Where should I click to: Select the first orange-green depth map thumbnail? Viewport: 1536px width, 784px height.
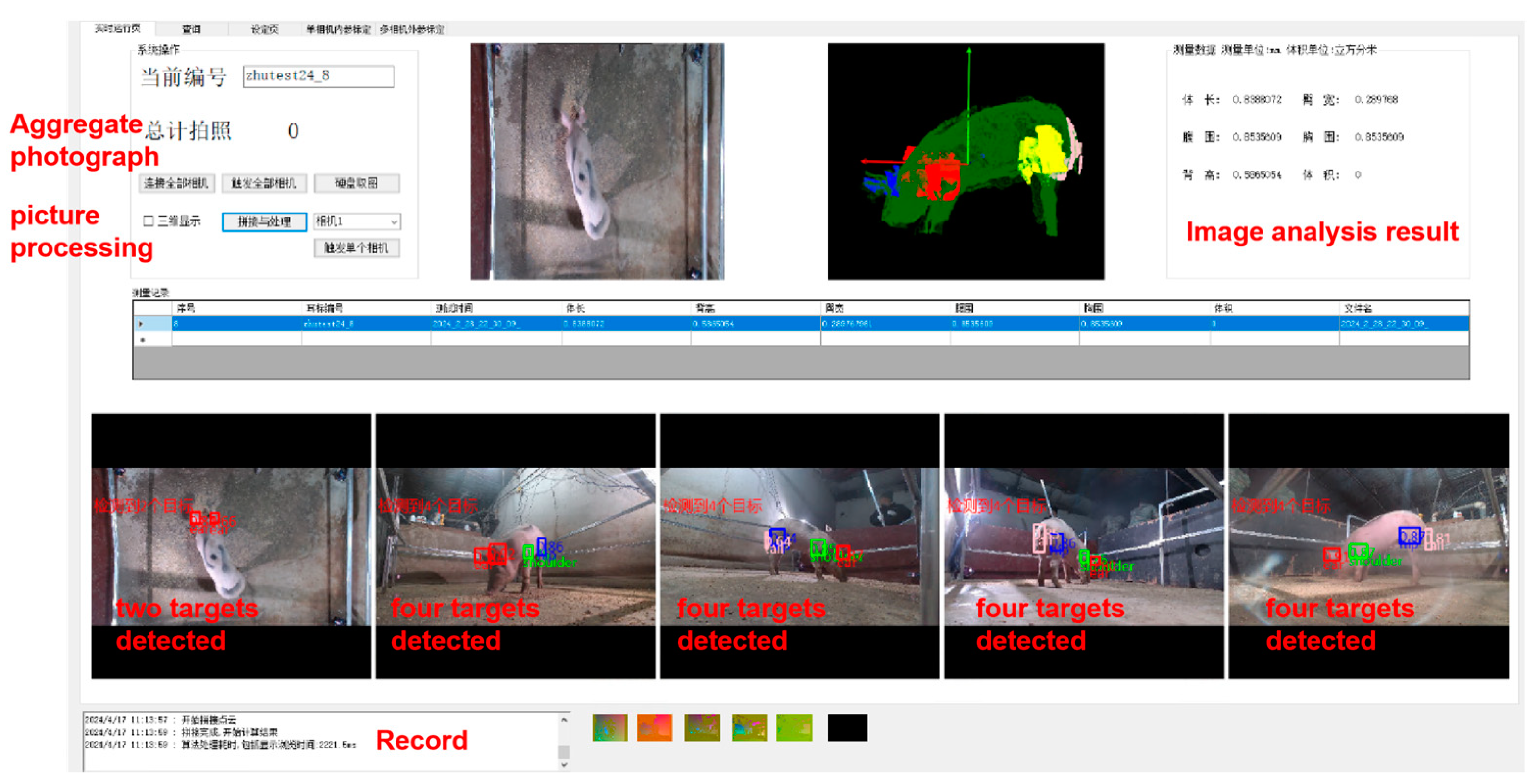click(609, 728)
